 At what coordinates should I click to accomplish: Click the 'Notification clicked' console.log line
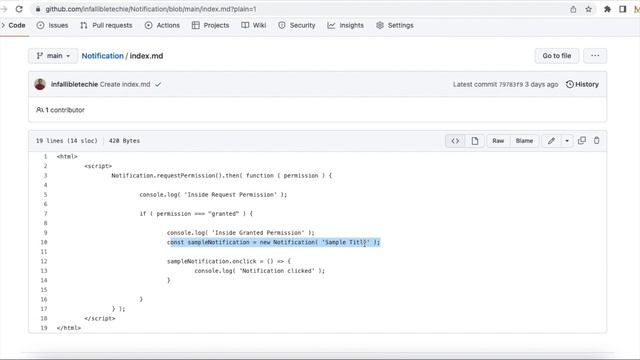click(x=260, y=271)
